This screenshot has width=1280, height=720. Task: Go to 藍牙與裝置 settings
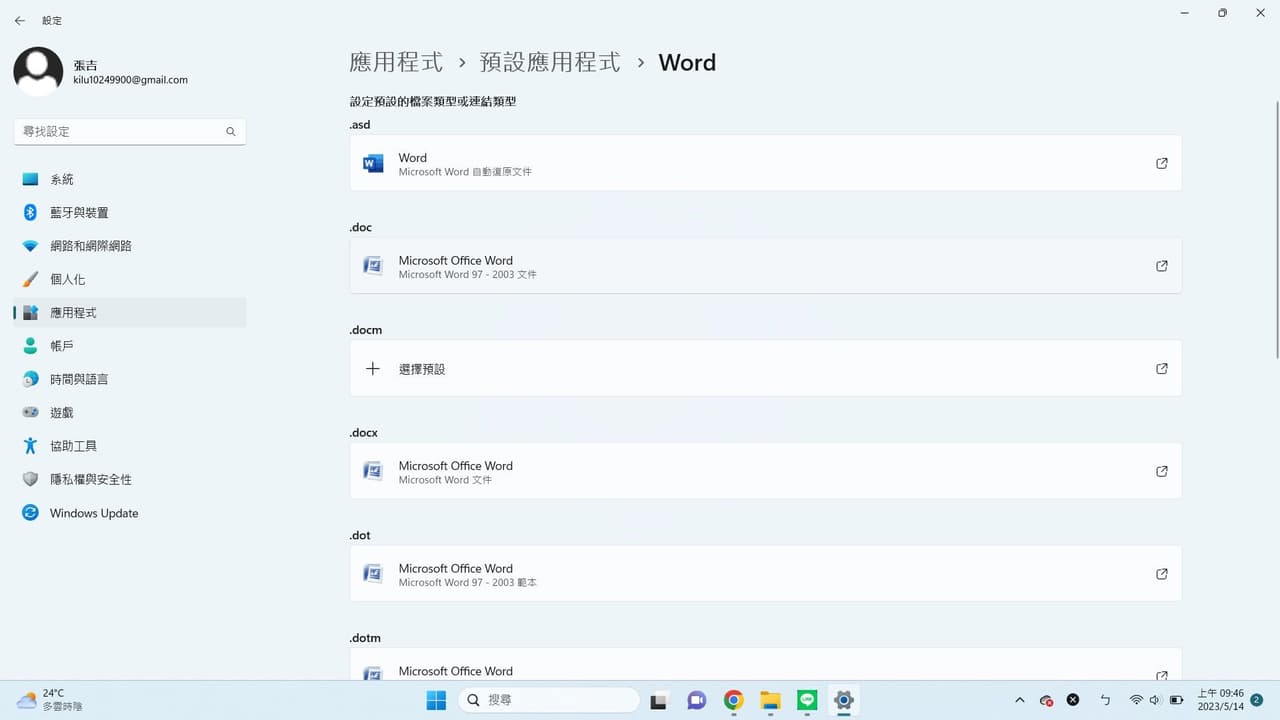pos(130,212)
